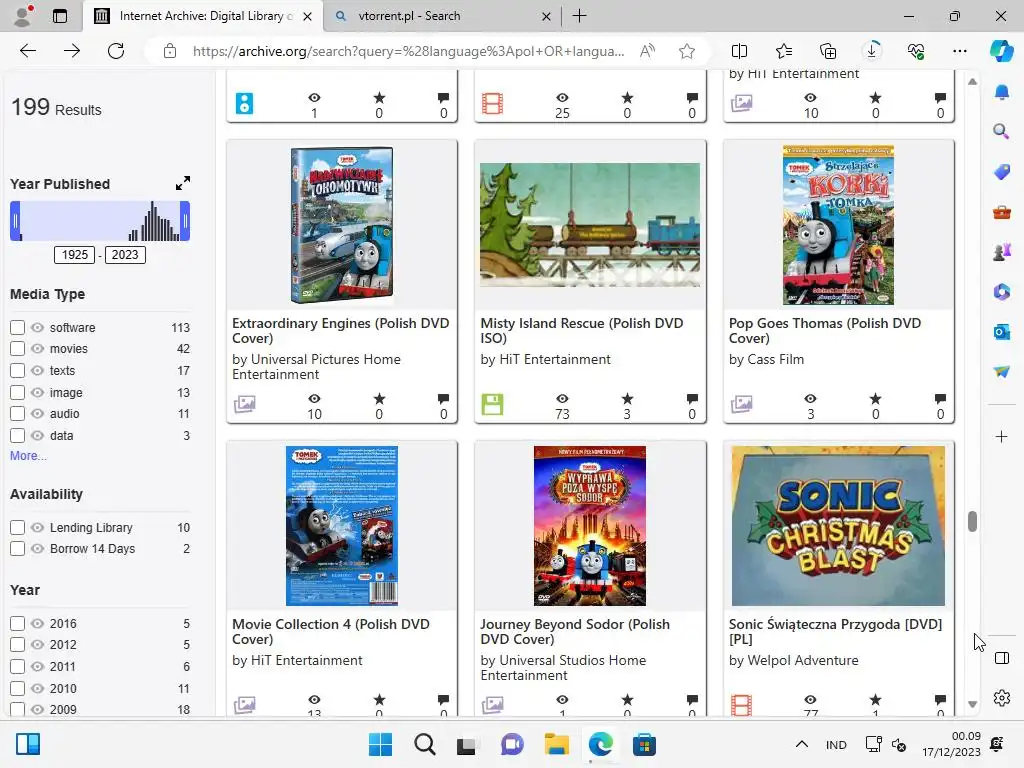Image resolution: width=1024 pixels, height=768 pixels.
Task: Hide software results with eye toggle
Action: click(37, 327)
